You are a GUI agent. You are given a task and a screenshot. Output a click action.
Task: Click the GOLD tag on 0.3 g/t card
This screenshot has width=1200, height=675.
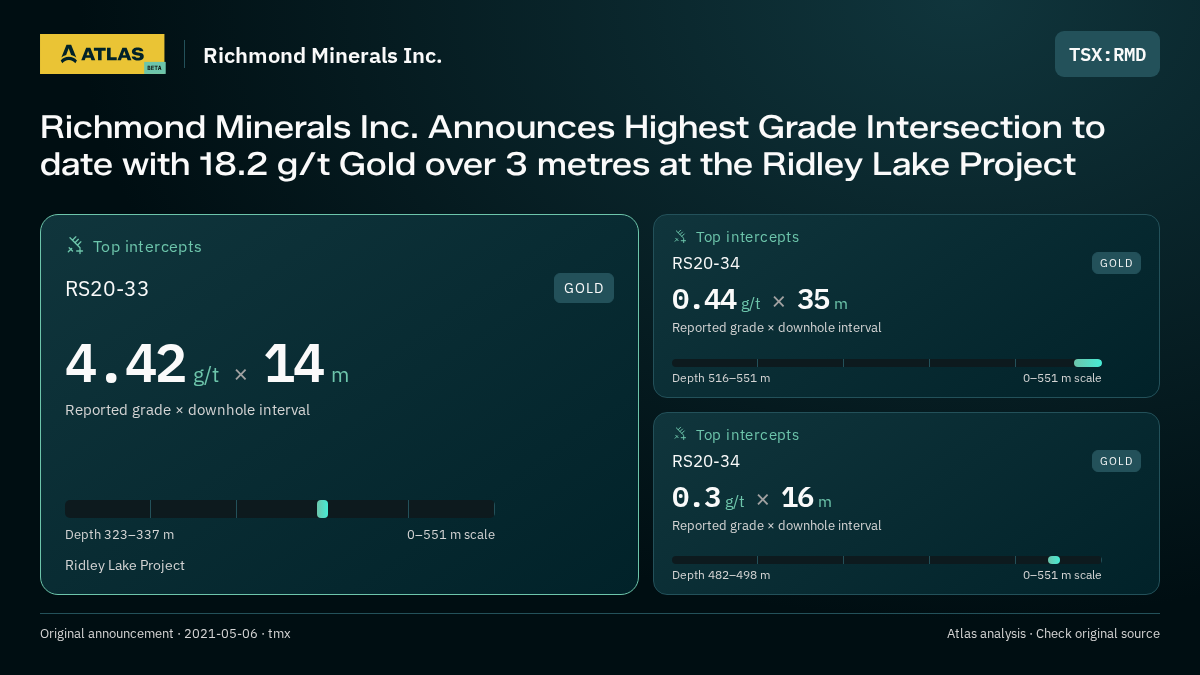point(1116,461)
